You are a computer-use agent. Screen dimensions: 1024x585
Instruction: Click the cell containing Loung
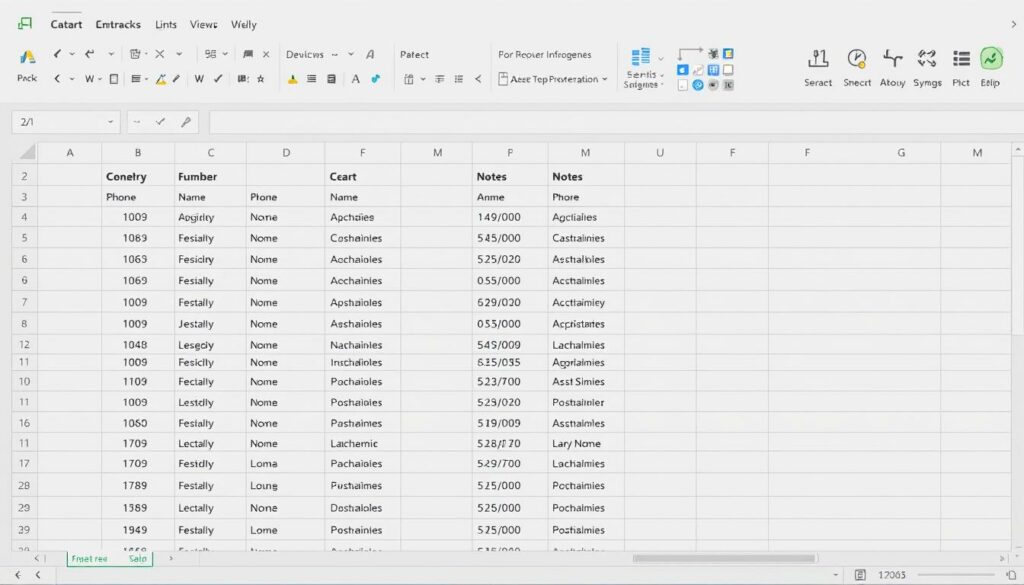pos(285,486)
